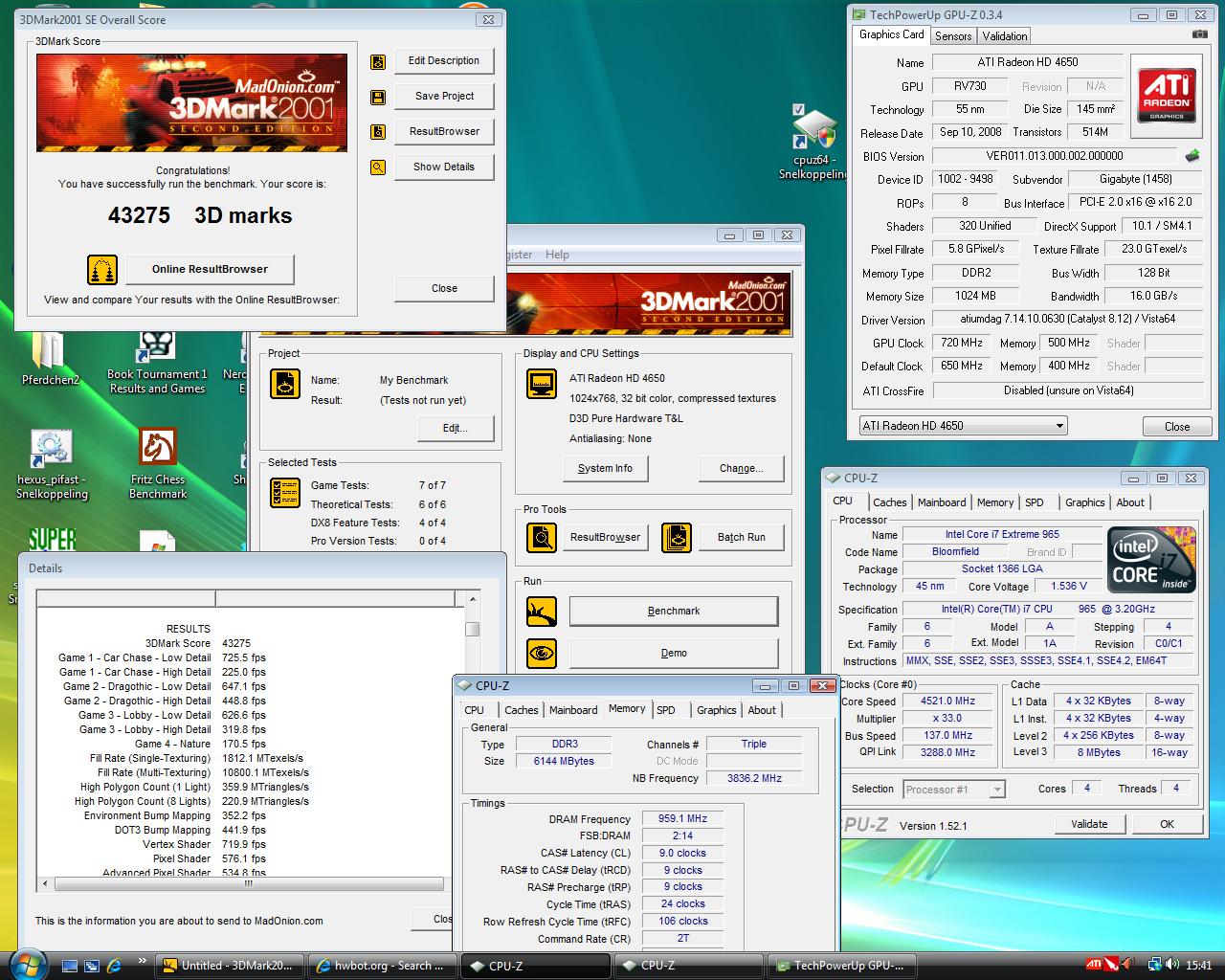Click the Intel Core i7 logo in CPU-Z
This screenshot has height=980, width=1225.
[1151, 558]
